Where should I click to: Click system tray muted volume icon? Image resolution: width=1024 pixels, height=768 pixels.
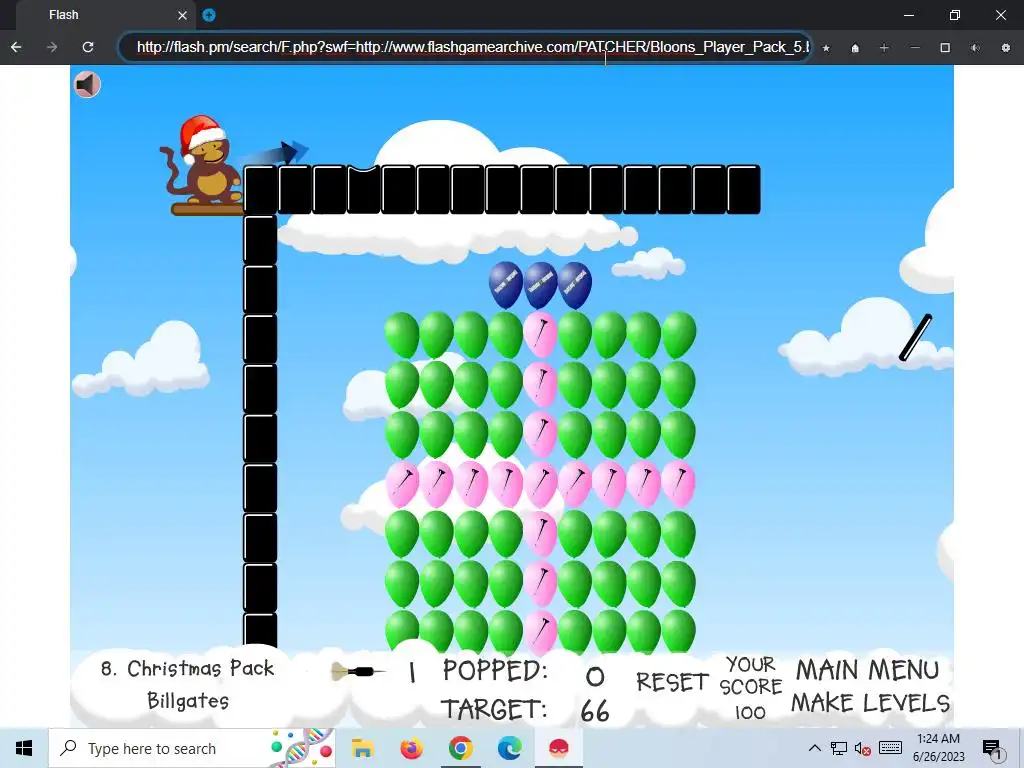pos(863,748)
